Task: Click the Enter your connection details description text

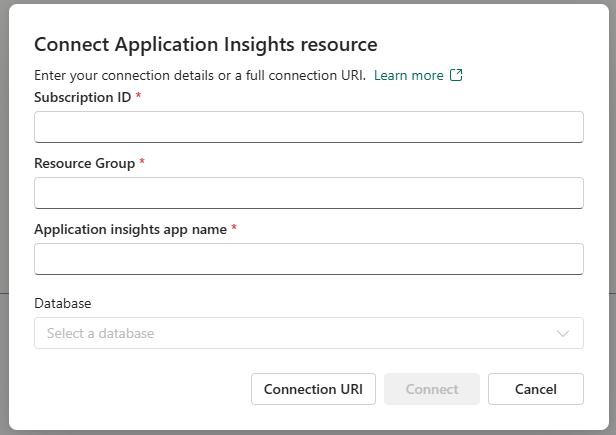Action: coord(200,76)
